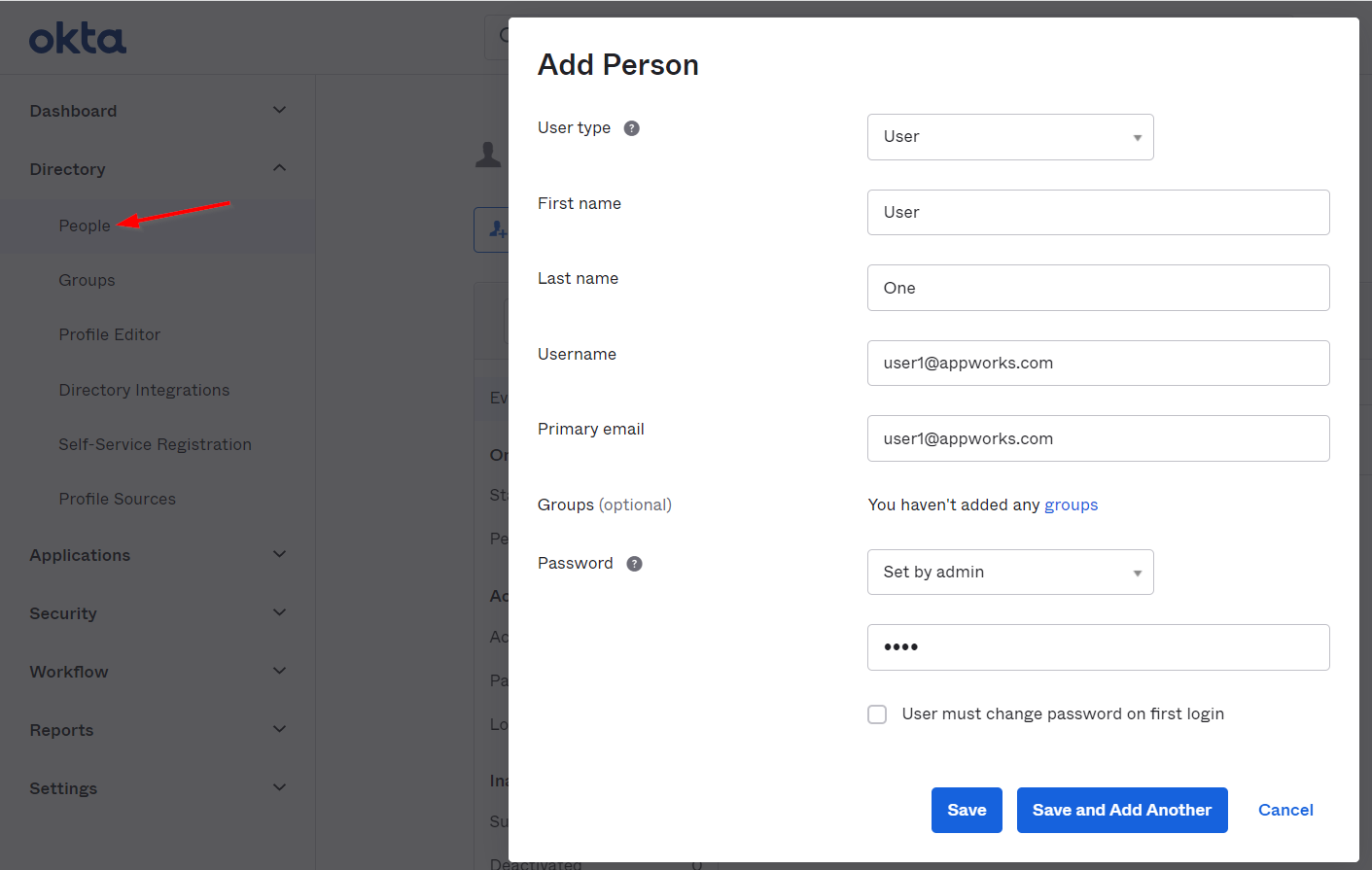Viewport: 1372px width, 870px height.
Task: Click the Save button
Action: click(x=966, y=810)
